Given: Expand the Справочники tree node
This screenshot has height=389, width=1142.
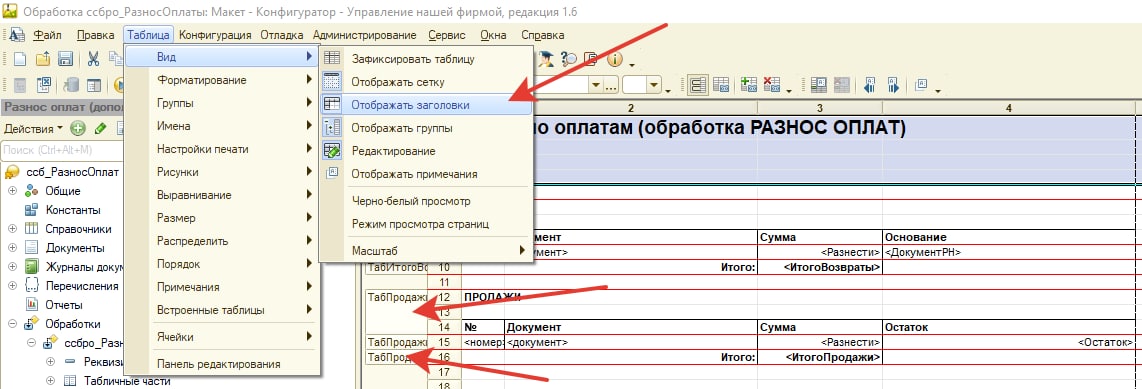Looking at the screenshot, I should [12, 229].
